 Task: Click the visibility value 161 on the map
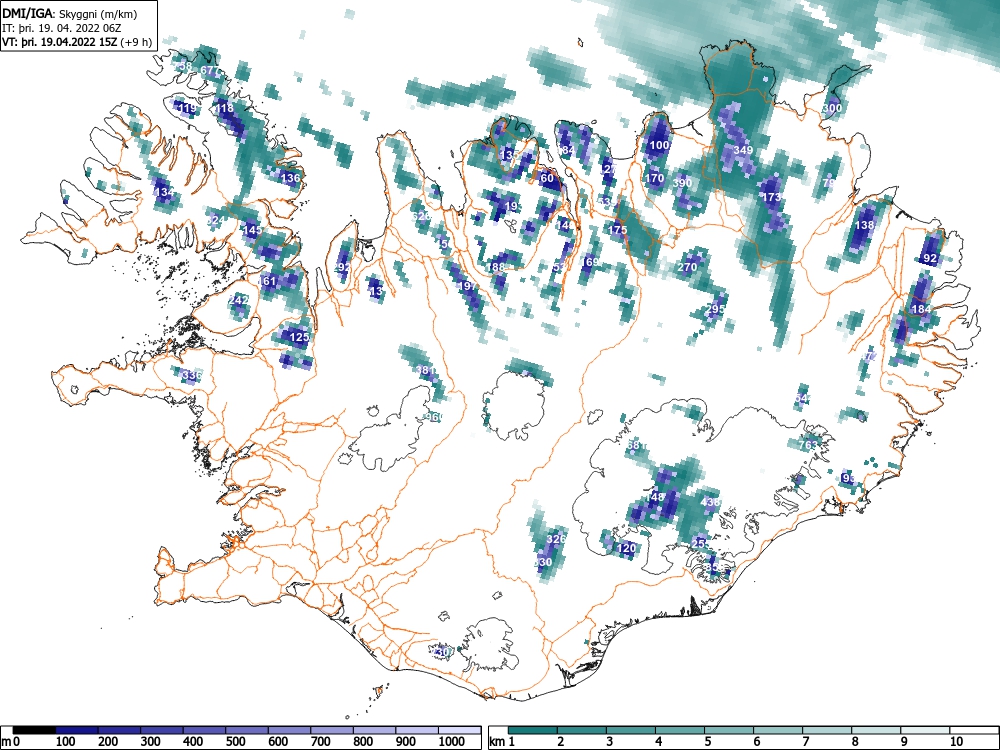click(x=267, y=281)
